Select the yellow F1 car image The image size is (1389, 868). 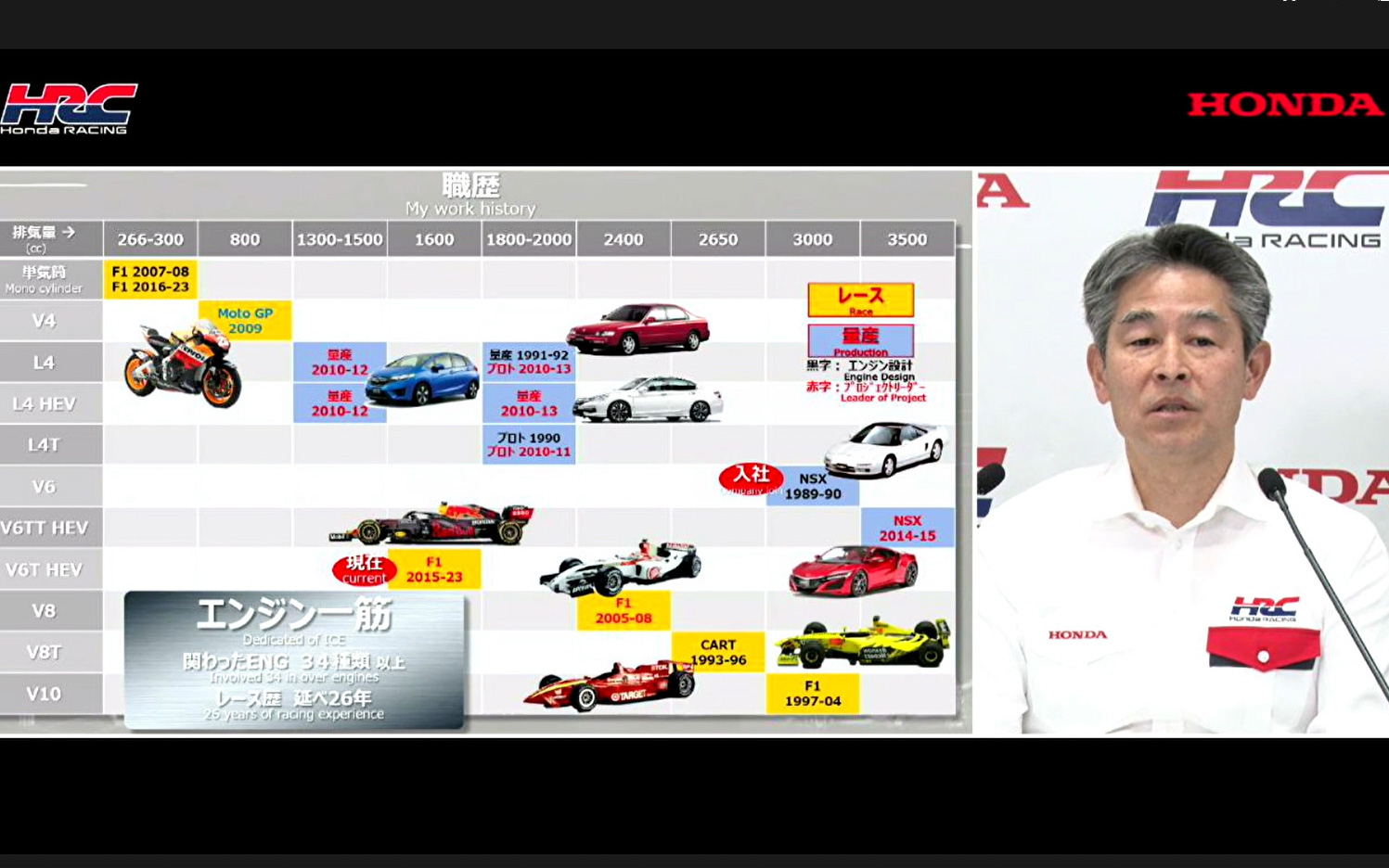click(863, 642)
